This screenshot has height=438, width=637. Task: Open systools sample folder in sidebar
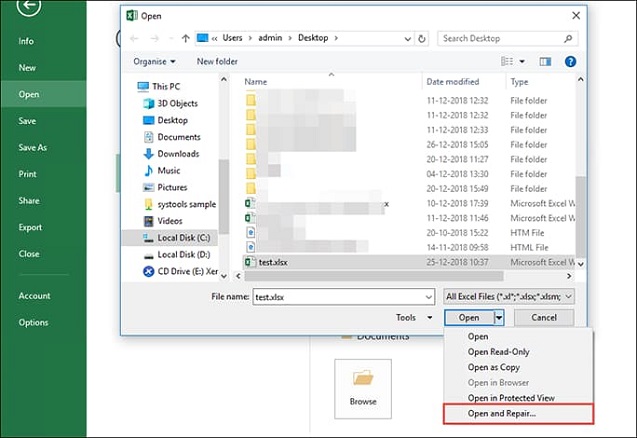(x=180, y=204)
